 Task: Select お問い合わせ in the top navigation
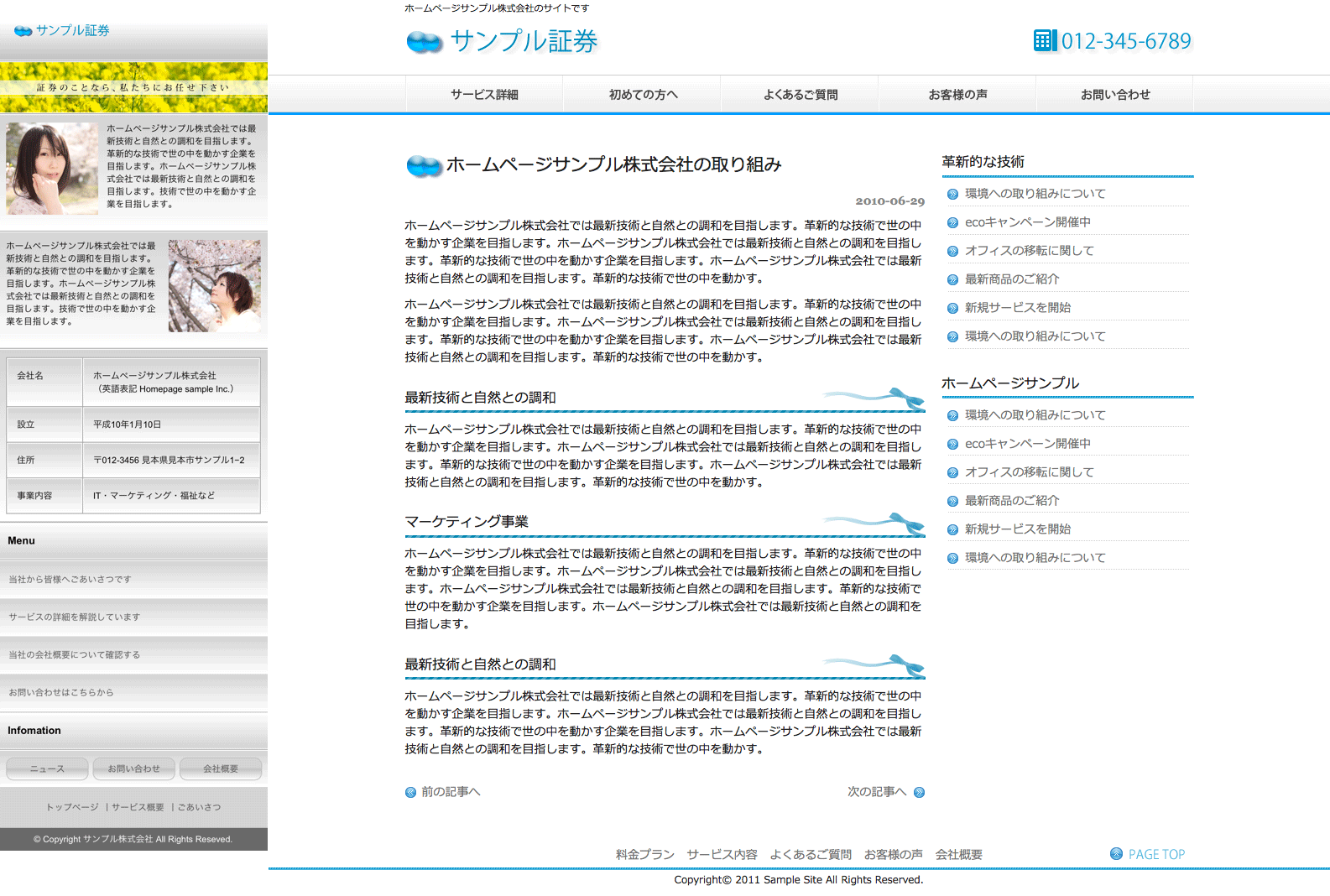tap(1114, 95)
